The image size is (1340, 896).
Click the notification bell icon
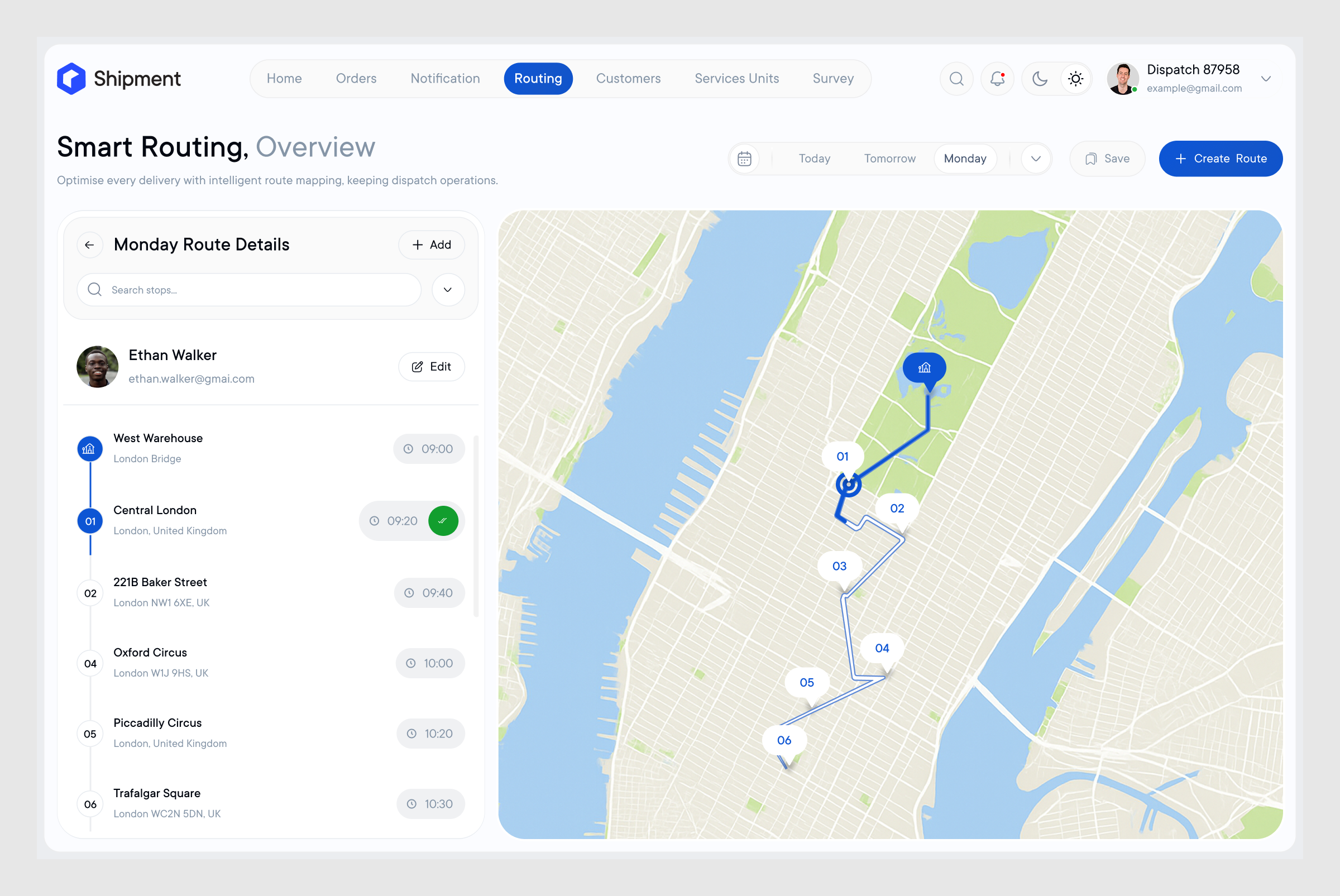998,78
